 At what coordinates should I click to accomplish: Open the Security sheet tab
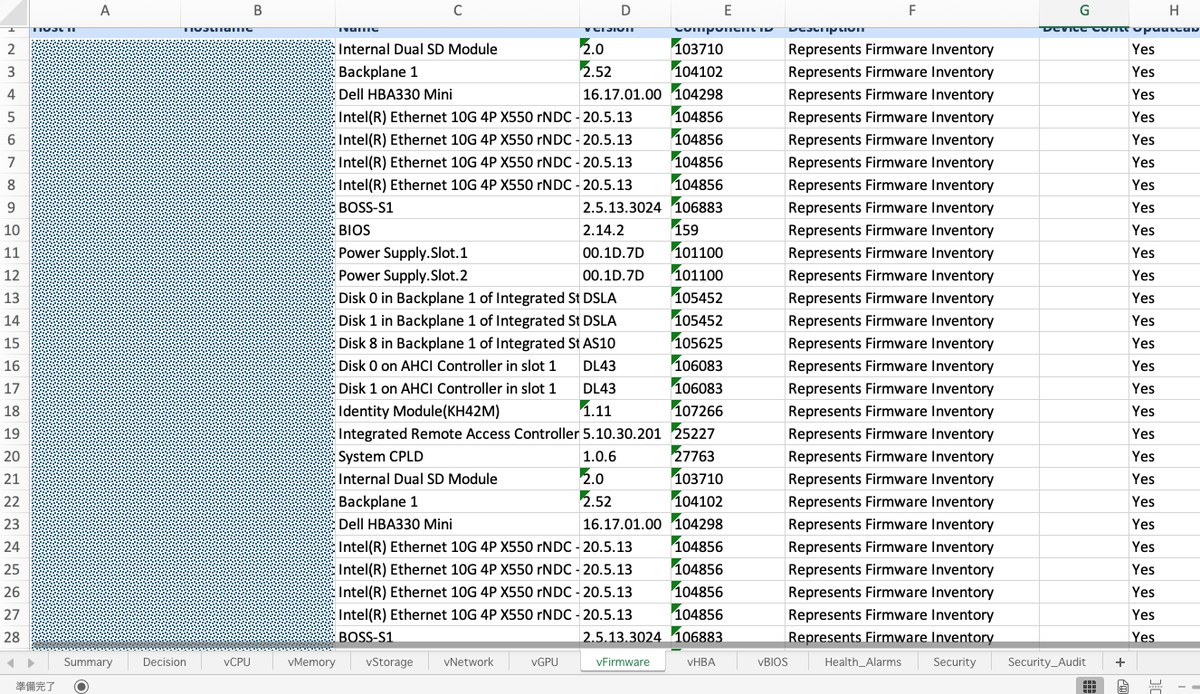pos(954,662)
